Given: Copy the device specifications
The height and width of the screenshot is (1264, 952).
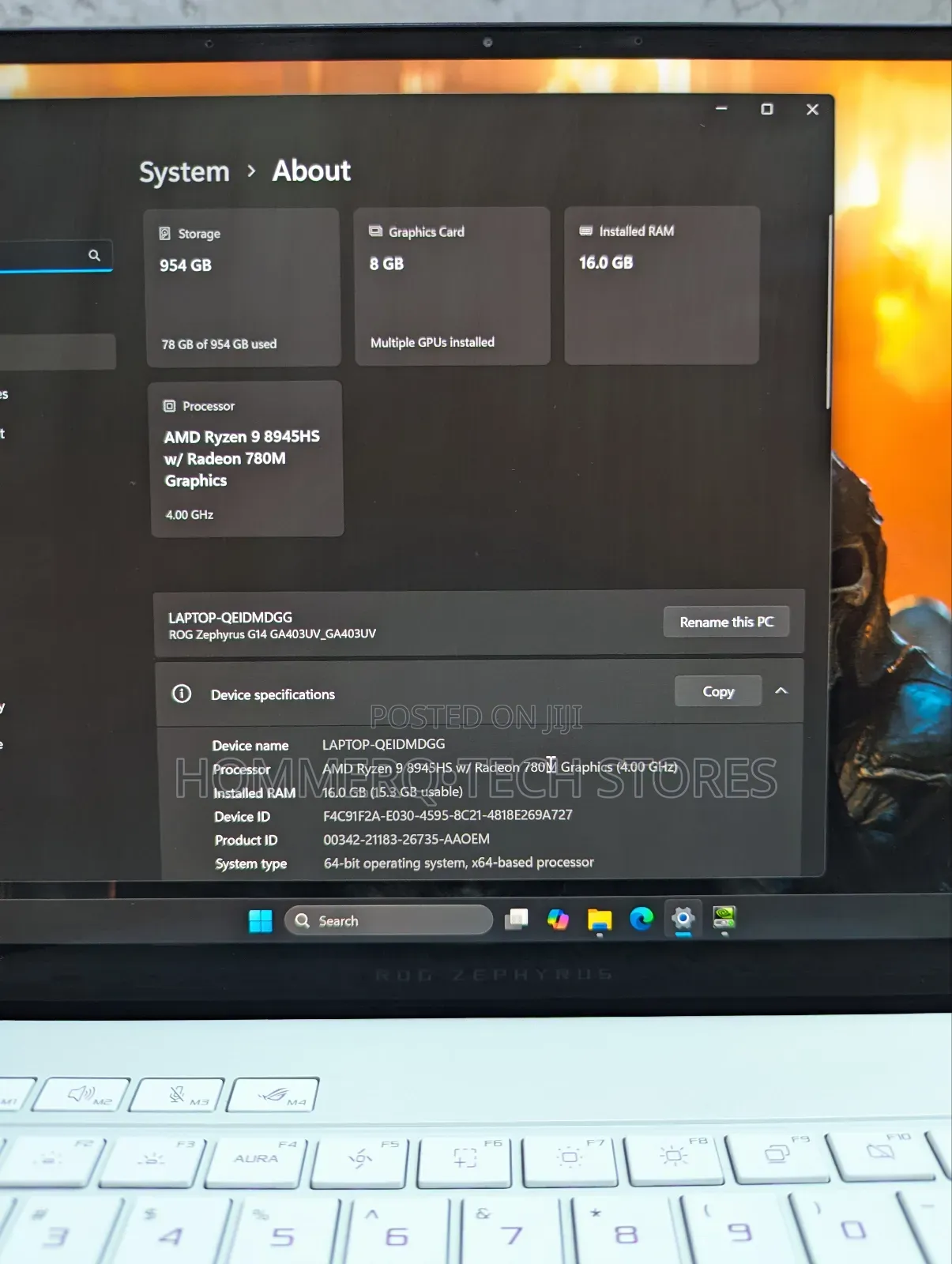Looking at the screenshot, I should pos(718,691).
